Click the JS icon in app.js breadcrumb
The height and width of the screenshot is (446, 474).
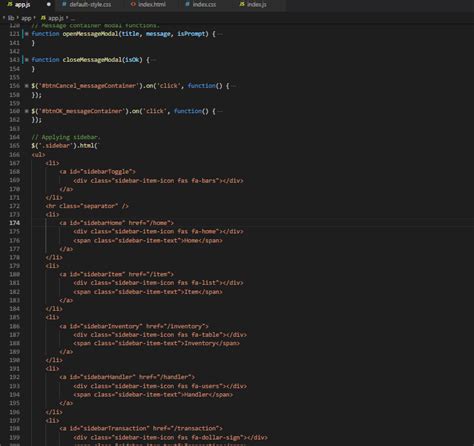43,18
